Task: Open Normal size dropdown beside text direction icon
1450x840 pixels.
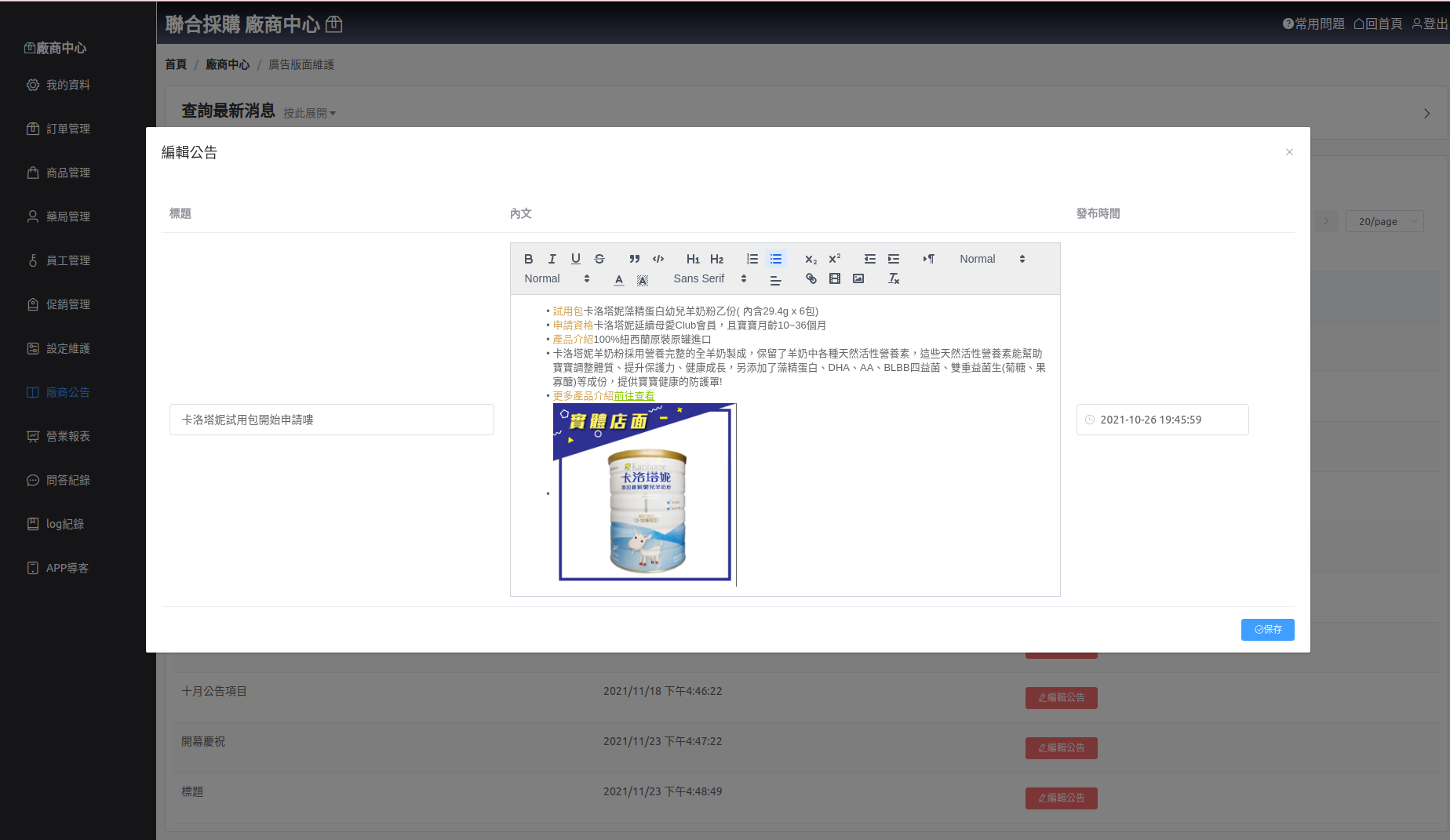Action: (x=993, y=259)
